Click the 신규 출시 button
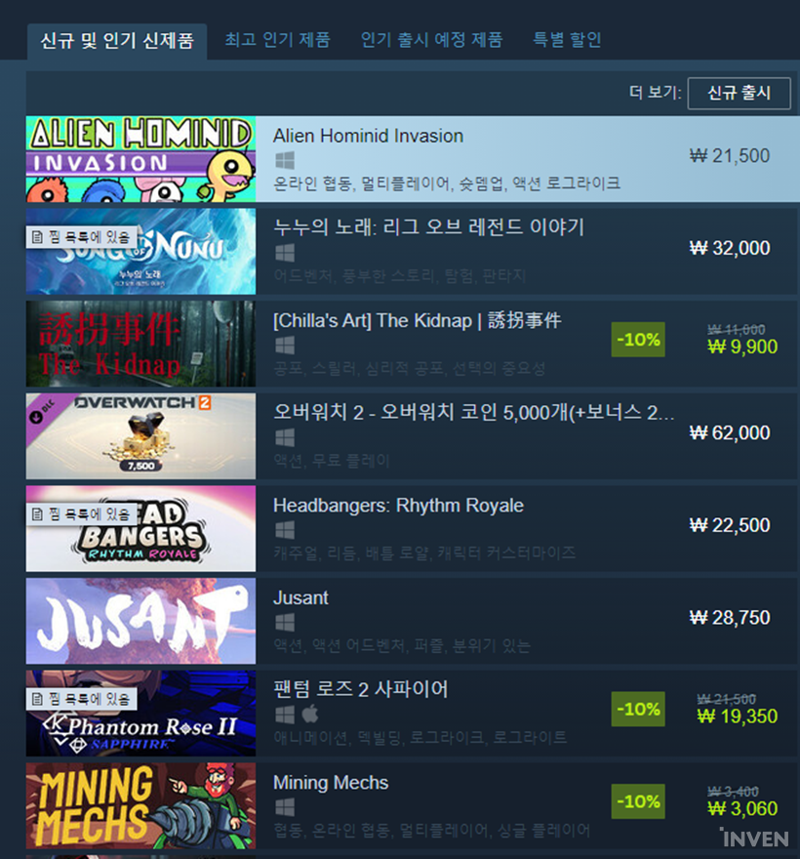 [739, 93]
